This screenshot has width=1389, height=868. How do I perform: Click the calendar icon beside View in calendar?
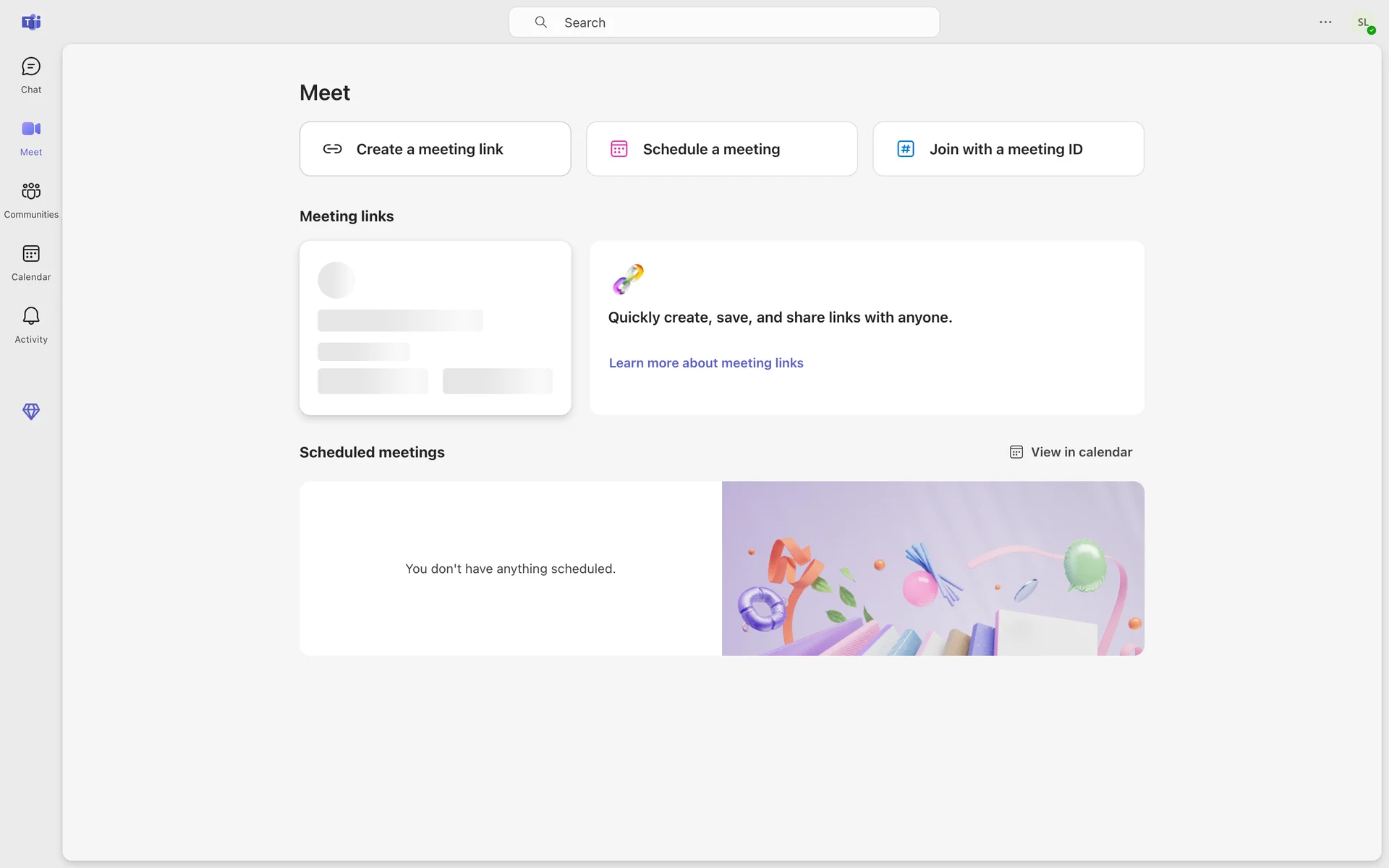pyautogui.click(x=1016, y=452)
